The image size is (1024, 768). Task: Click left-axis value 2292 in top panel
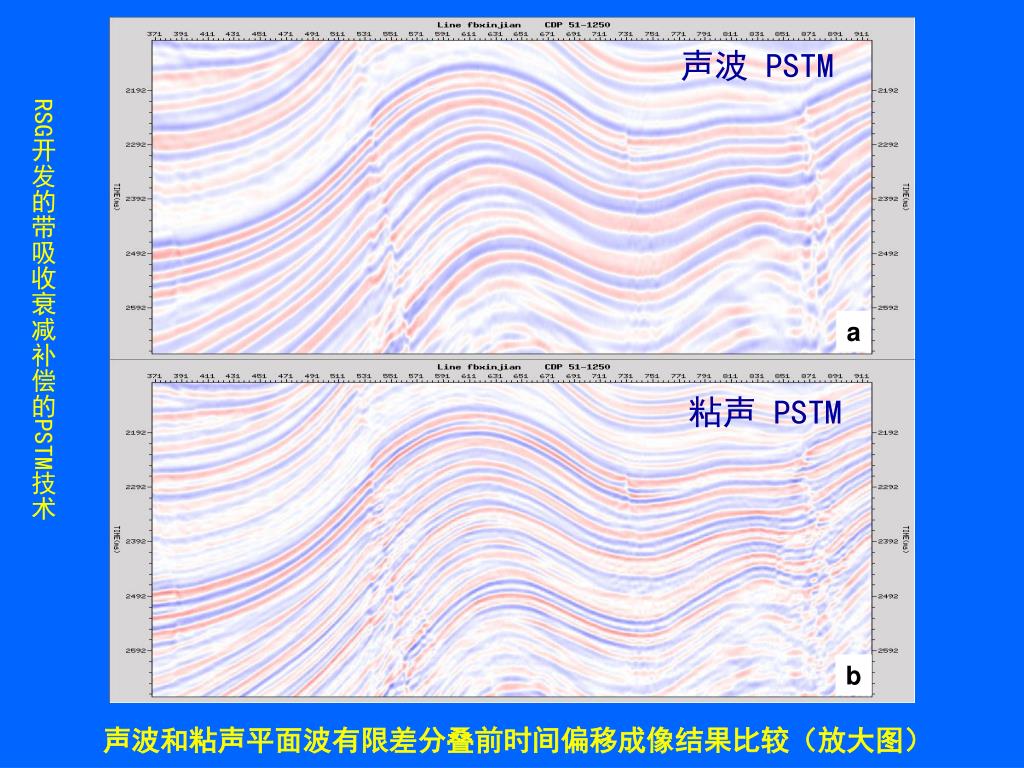click(x=136, y=144)
